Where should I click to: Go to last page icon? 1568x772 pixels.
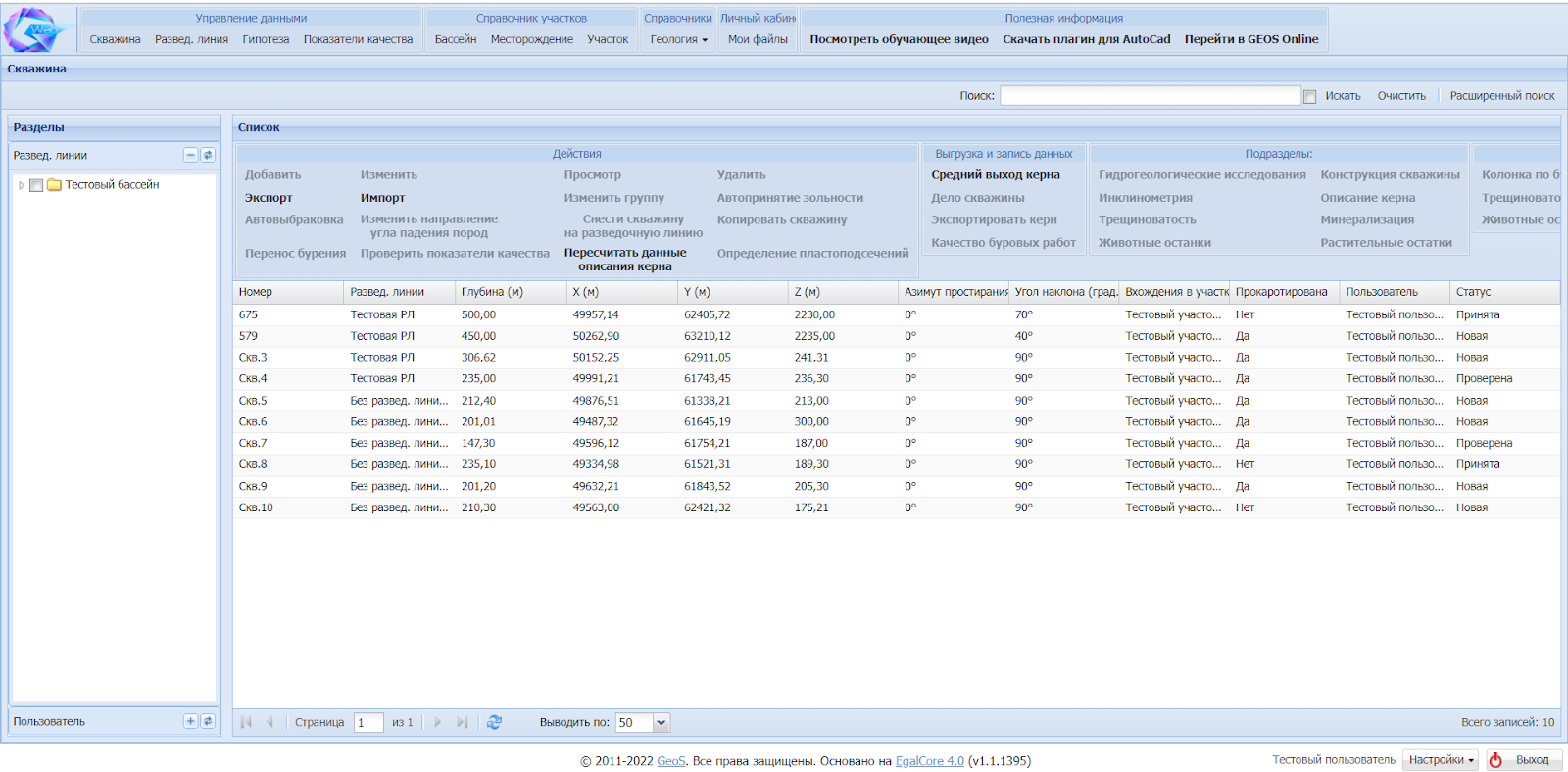pos(462,722)
